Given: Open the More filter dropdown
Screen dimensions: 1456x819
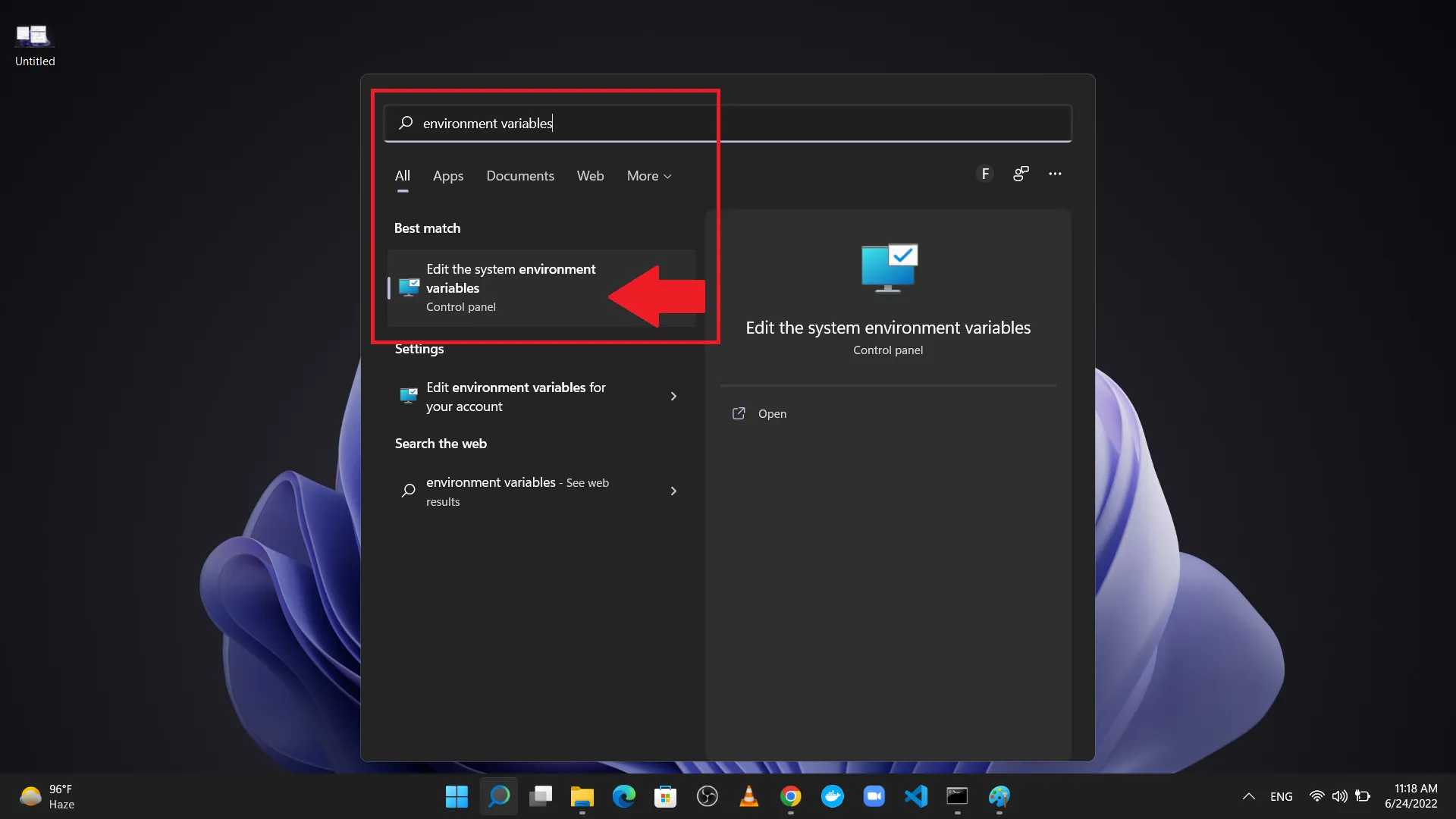Looking at the screenshot, I should (649, 176).
